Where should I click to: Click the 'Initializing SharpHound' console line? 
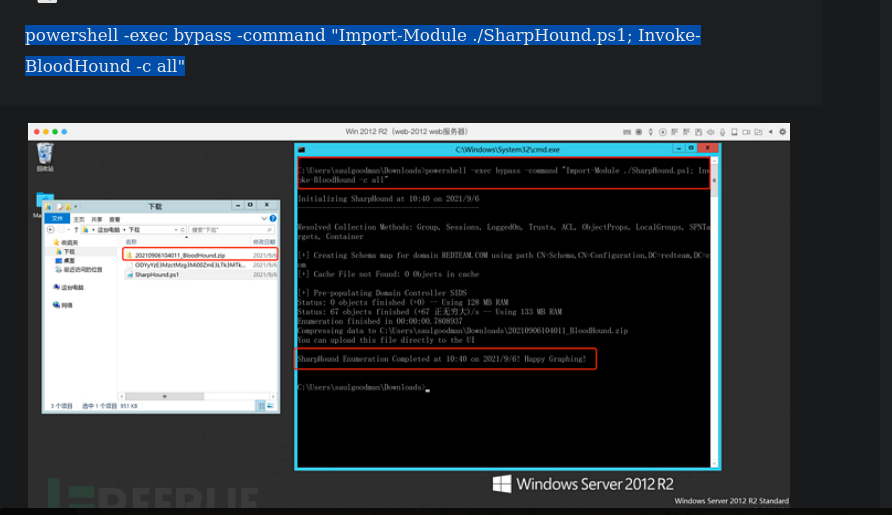point(389,199)
